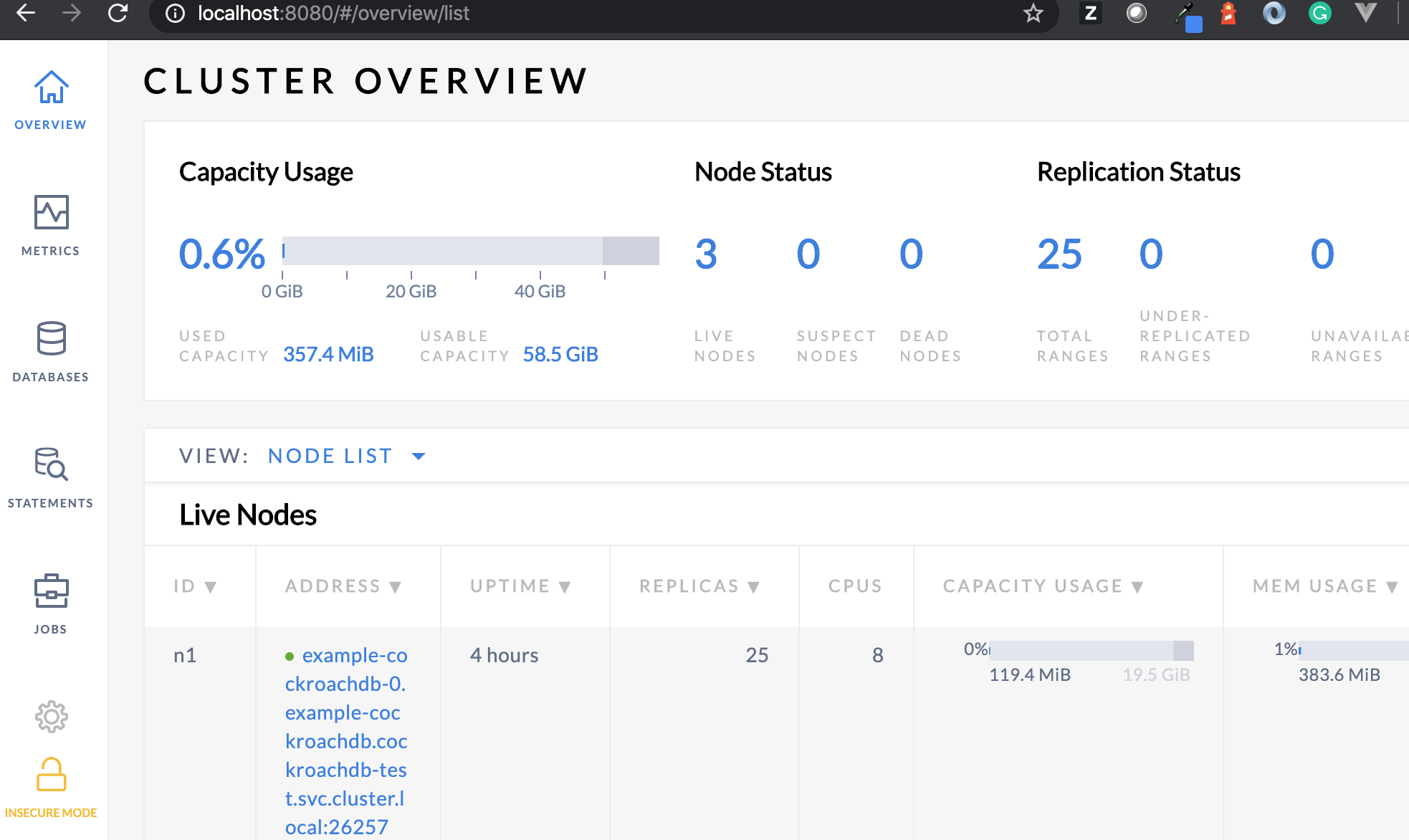Click the 0.6% capacity usage figure
Viewport: 1409px width, 840px height.
pyautogui.click(x=222, y=254)
